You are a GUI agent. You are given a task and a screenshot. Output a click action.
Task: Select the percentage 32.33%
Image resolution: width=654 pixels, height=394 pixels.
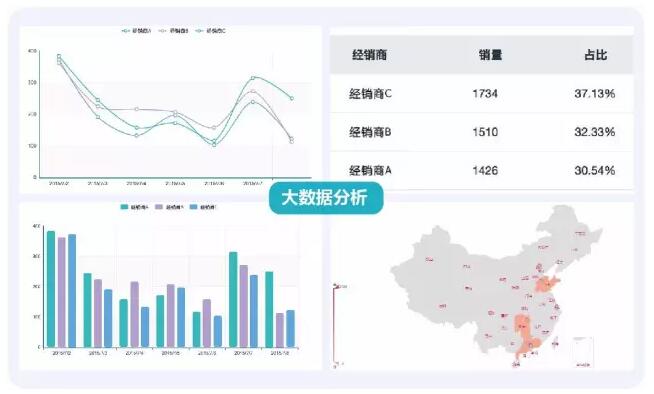(595, 132)
